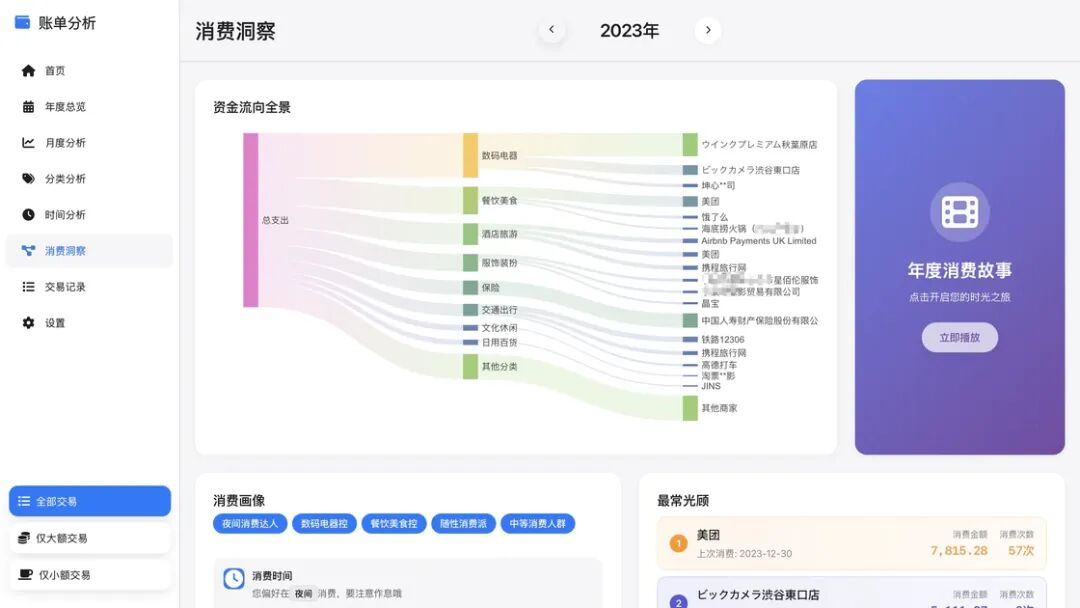Viewport: 1080px width, 608px height.
Task: Click the 分类分析 tags icon
Action: point(28,179)
